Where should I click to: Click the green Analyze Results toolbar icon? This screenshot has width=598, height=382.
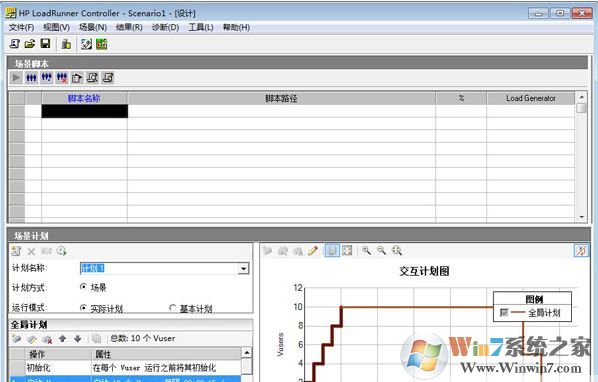point(101,44)
